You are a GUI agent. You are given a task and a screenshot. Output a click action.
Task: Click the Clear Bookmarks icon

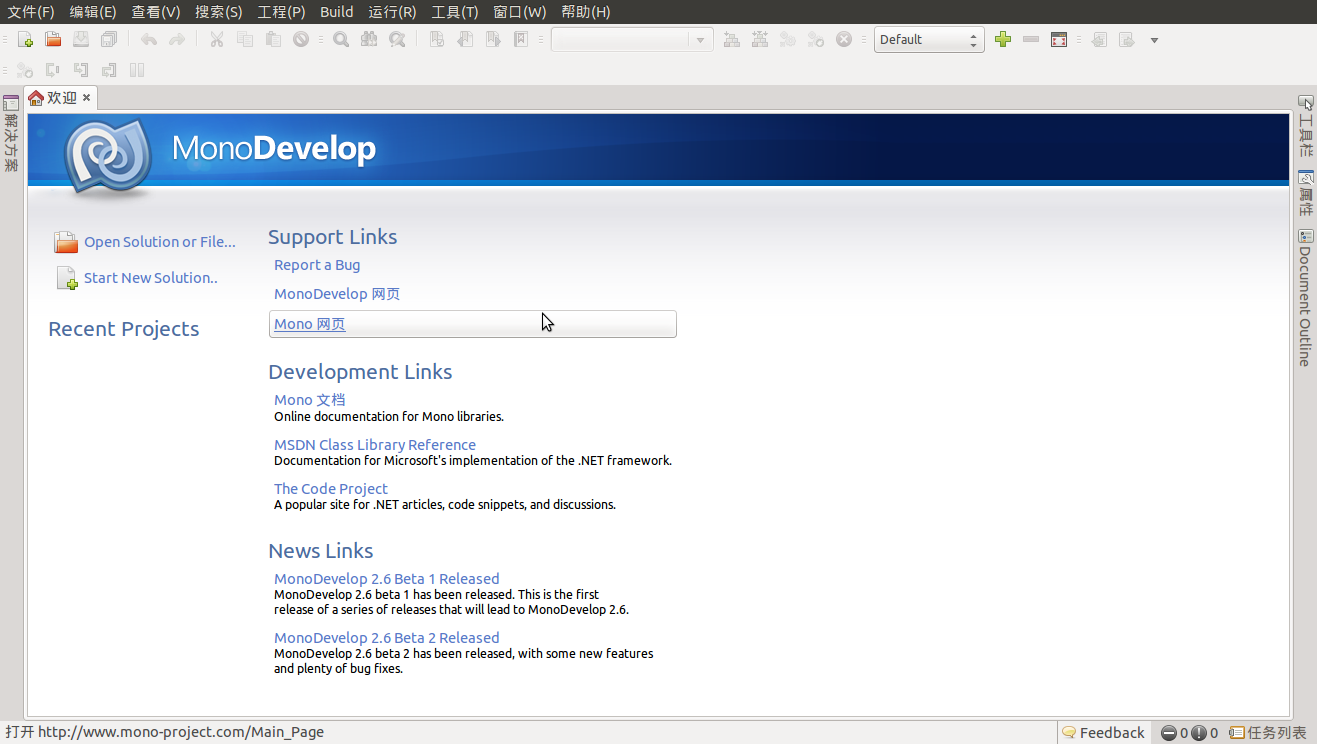[x=521, y=40]
